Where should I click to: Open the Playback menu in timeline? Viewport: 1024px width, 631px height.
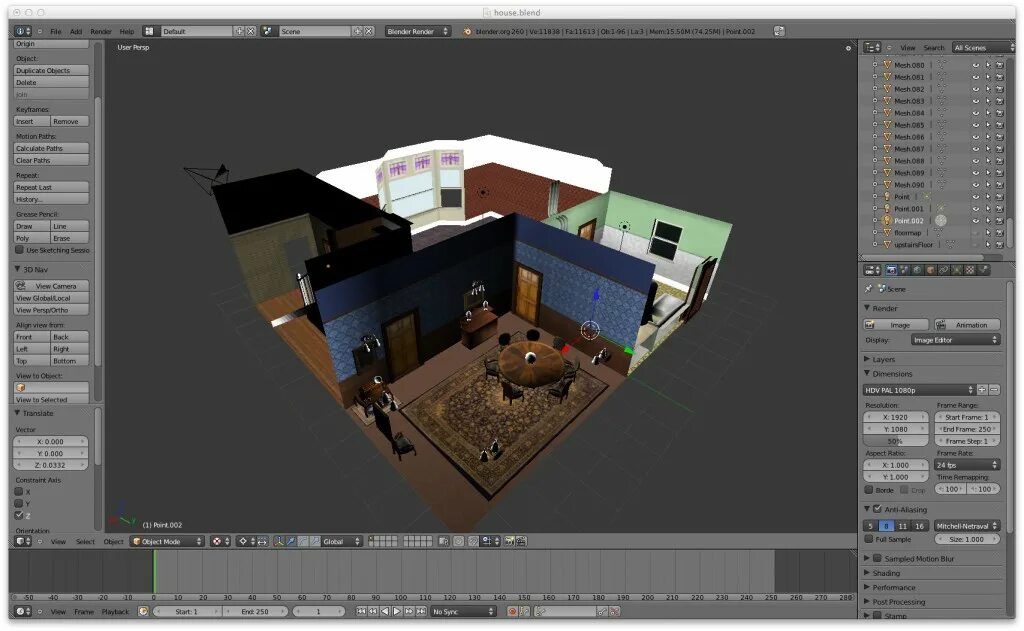[115, 612]
